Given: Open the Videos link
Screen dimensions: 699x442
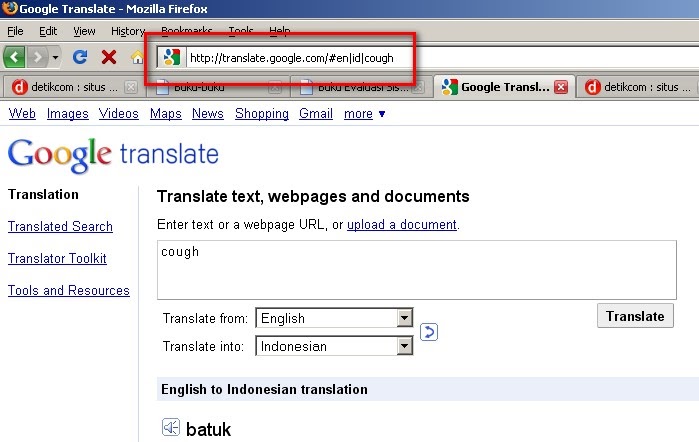Looking at the screenshot, I should pyautogui.click(x=119, y=114).
